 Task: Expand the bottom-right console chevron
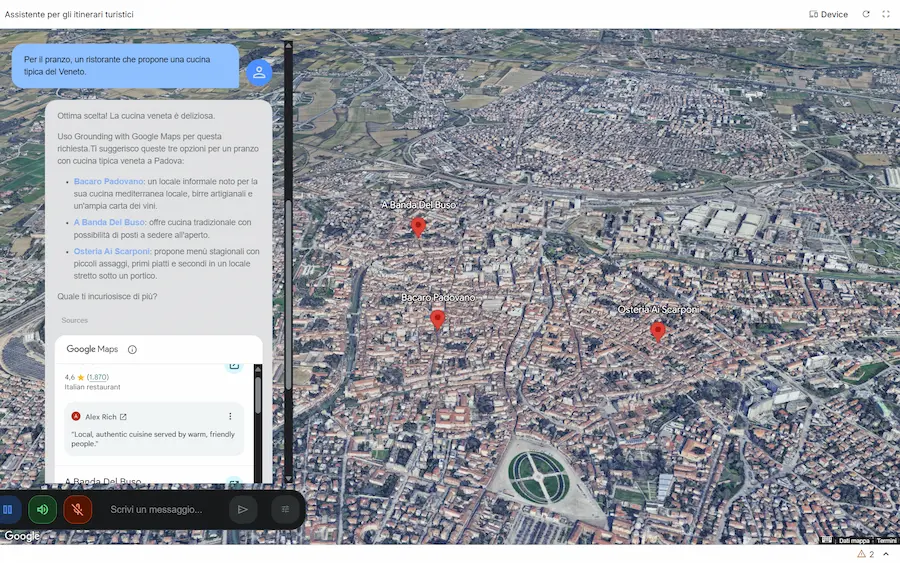point(885,554)
